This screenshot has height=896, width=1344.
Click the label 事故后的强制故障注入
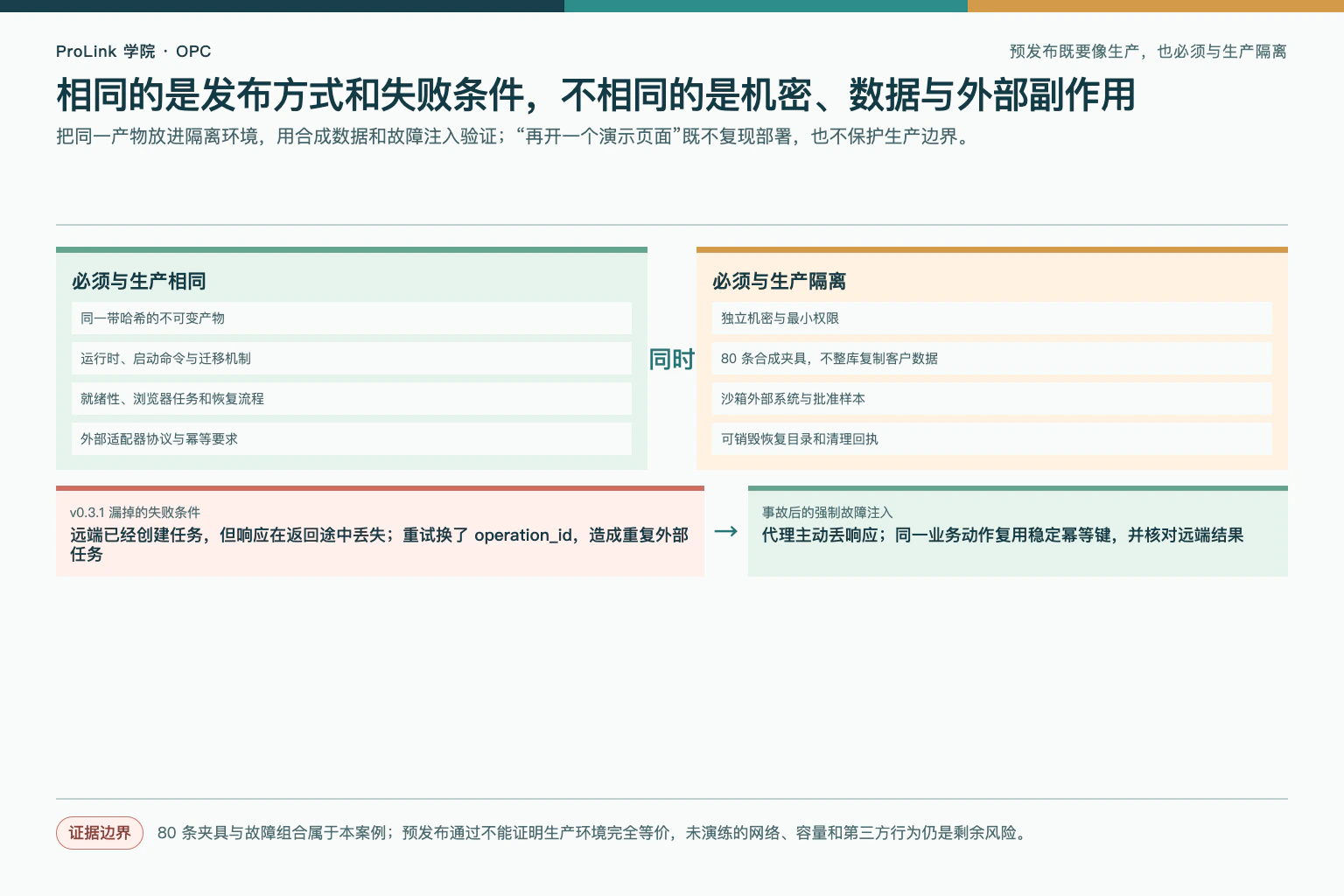tap(827, 513)
